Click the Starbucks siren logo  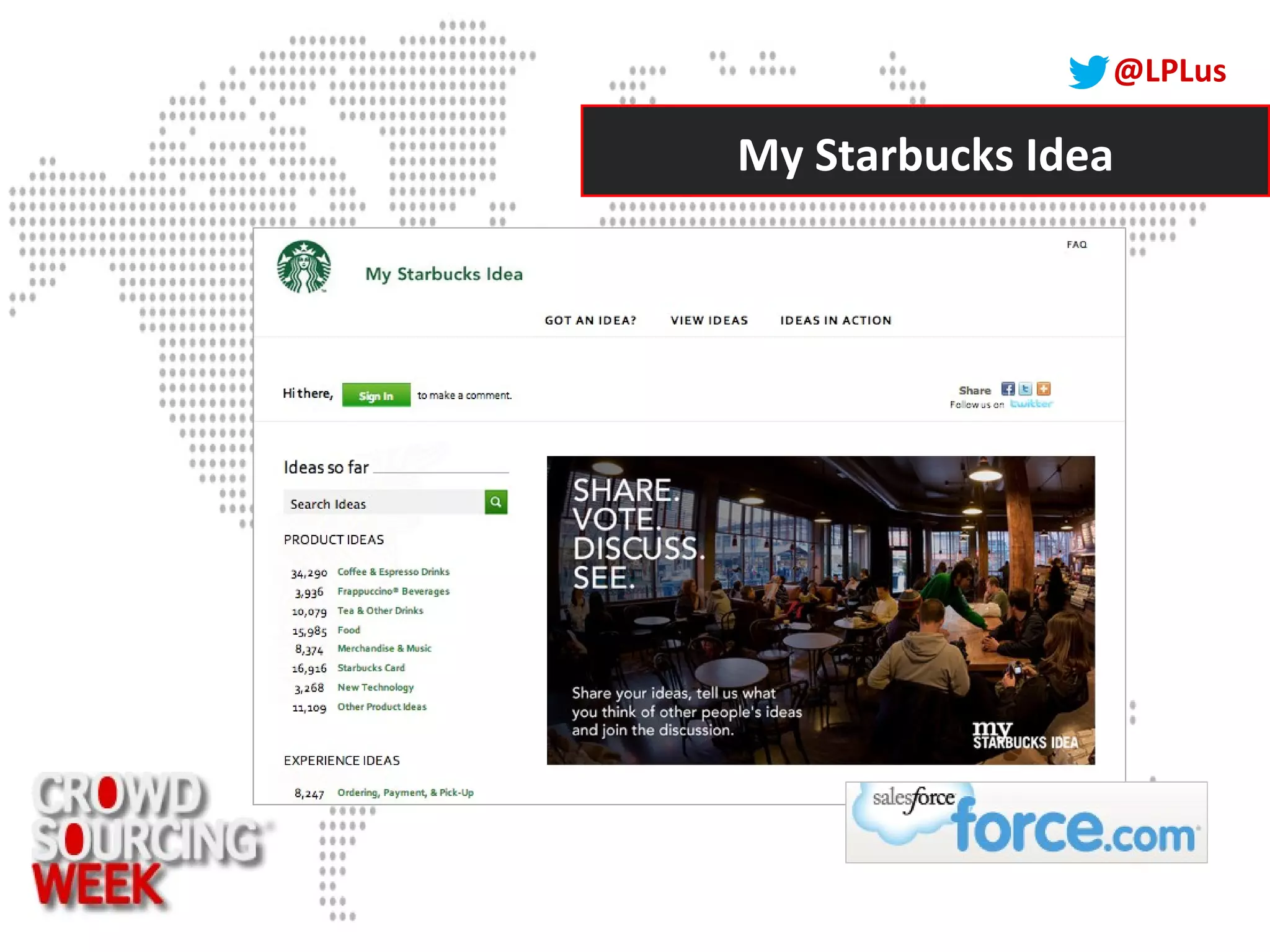(x=303, y=267)
